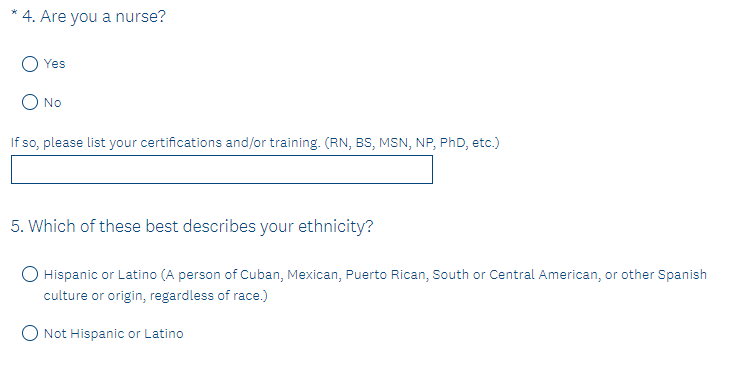
Task: Click the question number '4.'
Action: [29, 17]
